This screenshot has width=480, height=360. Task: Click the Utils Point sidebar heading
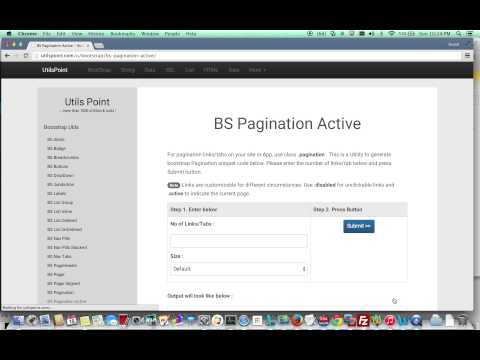[x=87, y=102]
